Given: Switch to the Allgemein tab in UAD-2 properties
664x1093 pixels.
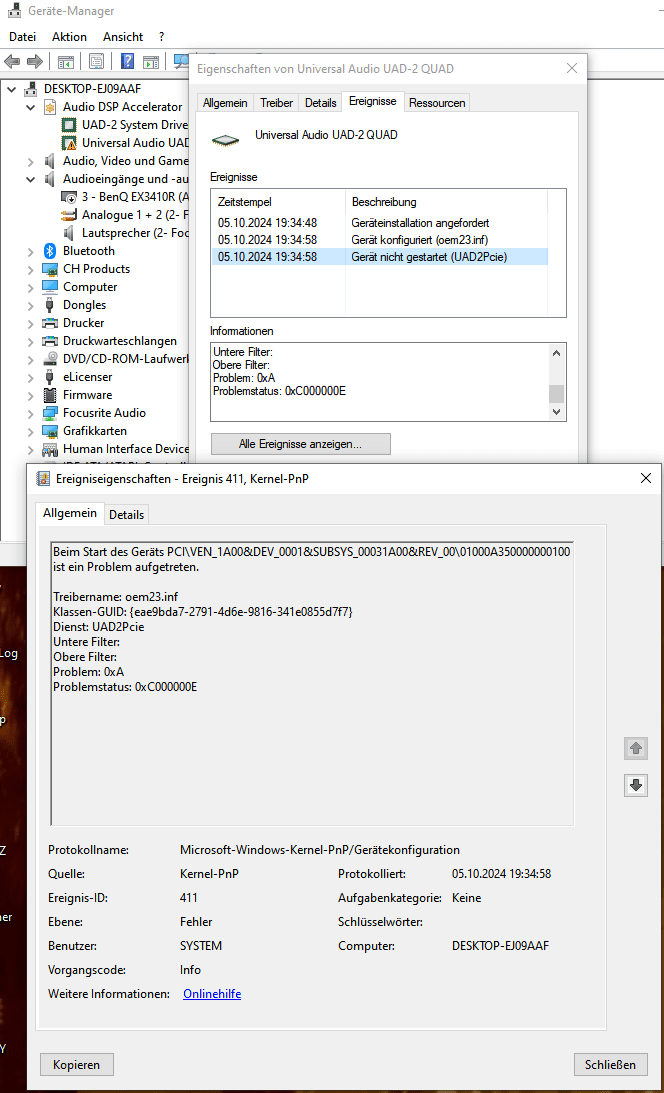Looking at the screenshot, I should pyautogui.click(x=225, y=103).
